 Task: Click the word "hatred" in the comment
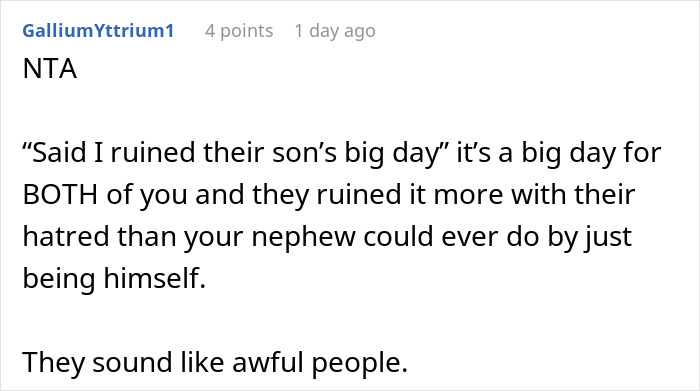66,236
